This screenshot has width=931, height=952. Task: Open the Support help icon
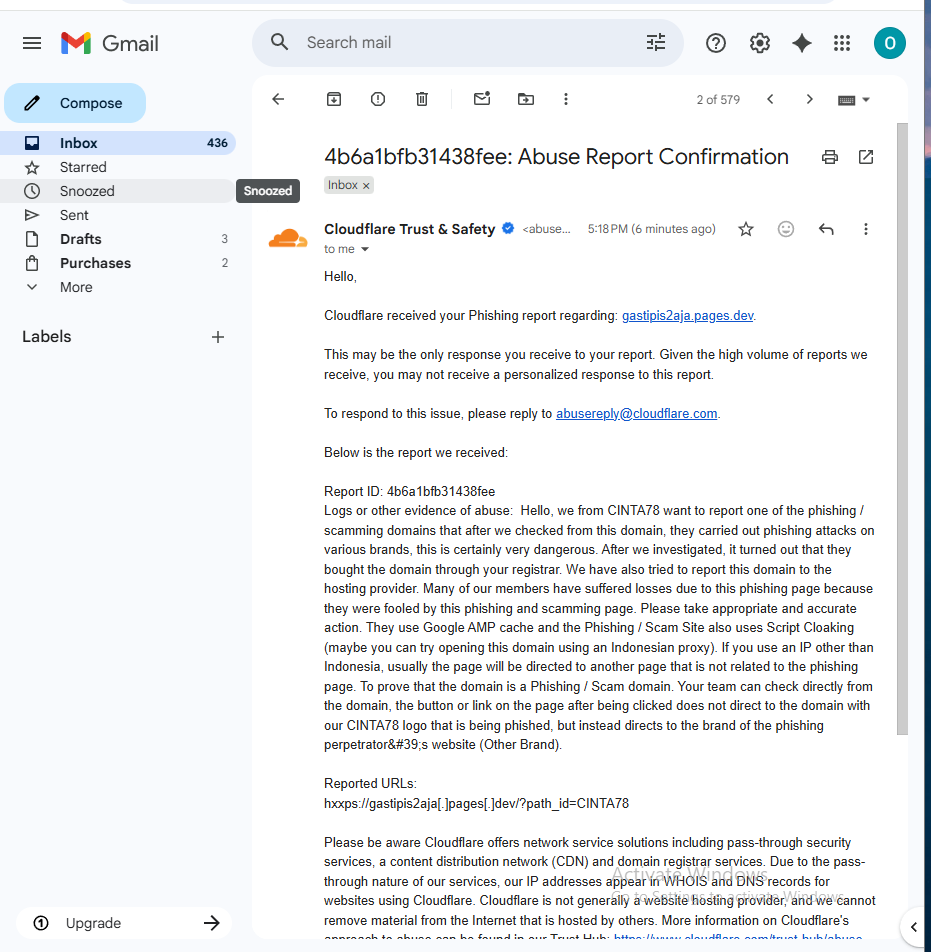716,43
